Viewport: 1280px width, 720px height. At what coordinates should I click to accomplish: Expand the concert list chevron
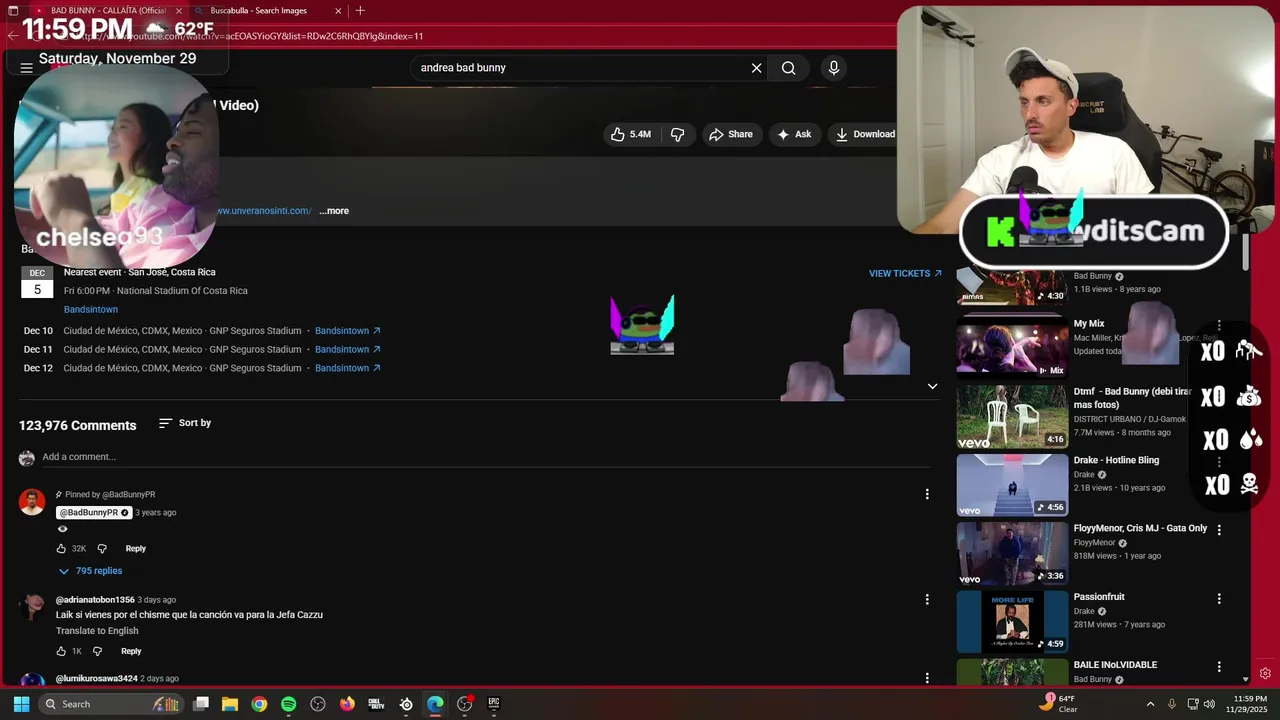point(932,387)
